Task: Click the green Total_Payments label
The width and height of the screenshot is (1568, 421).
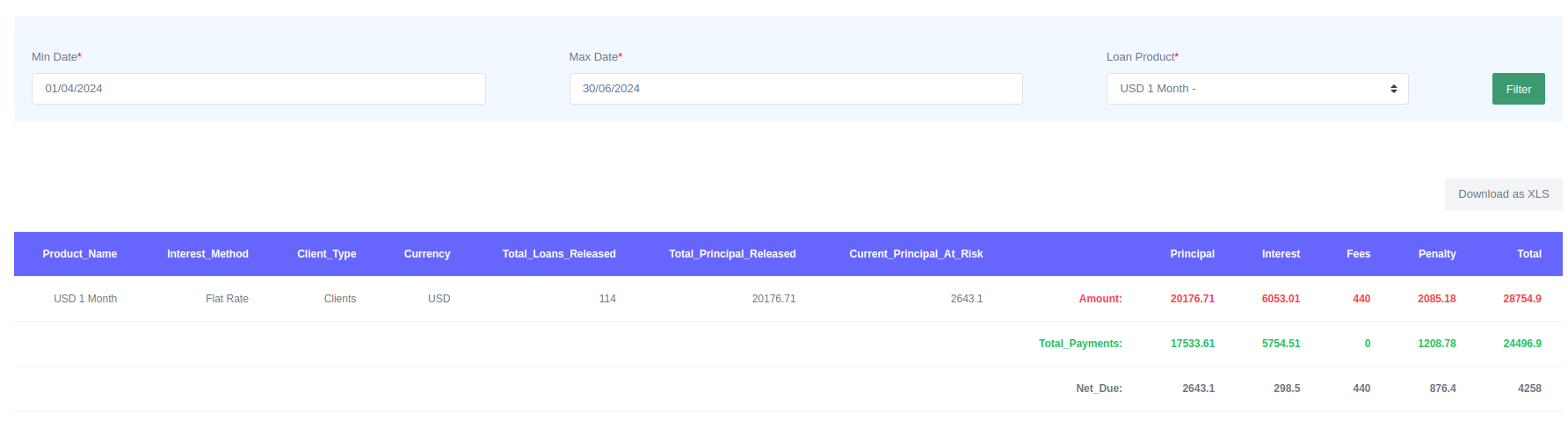Action: click(1080, 344)
